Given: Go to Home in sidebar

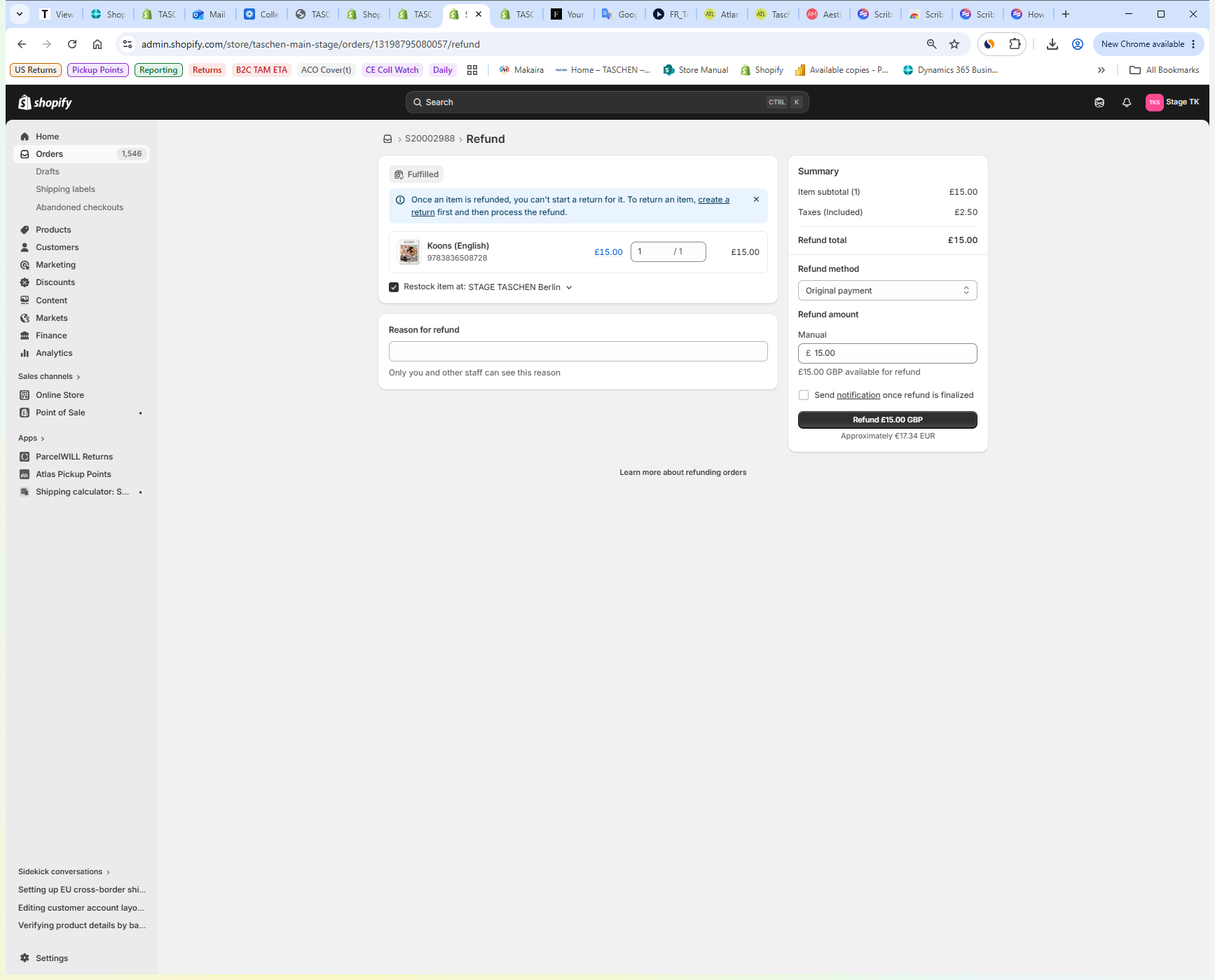Looking at the screenshot, I should [47, 137].
